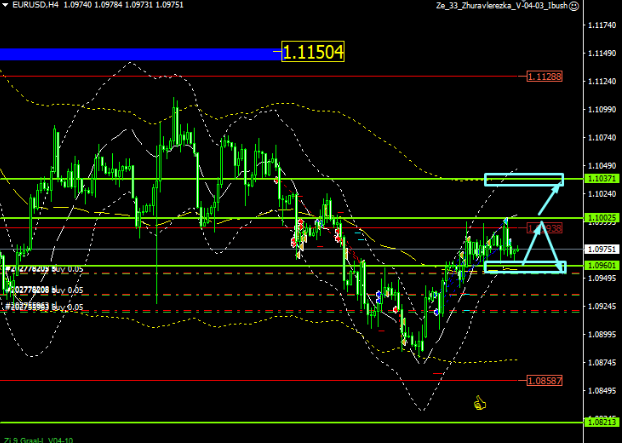Select the upper cyan rectangle near 1.10371
Screen dimensions: 623x446
click(524, 180)
